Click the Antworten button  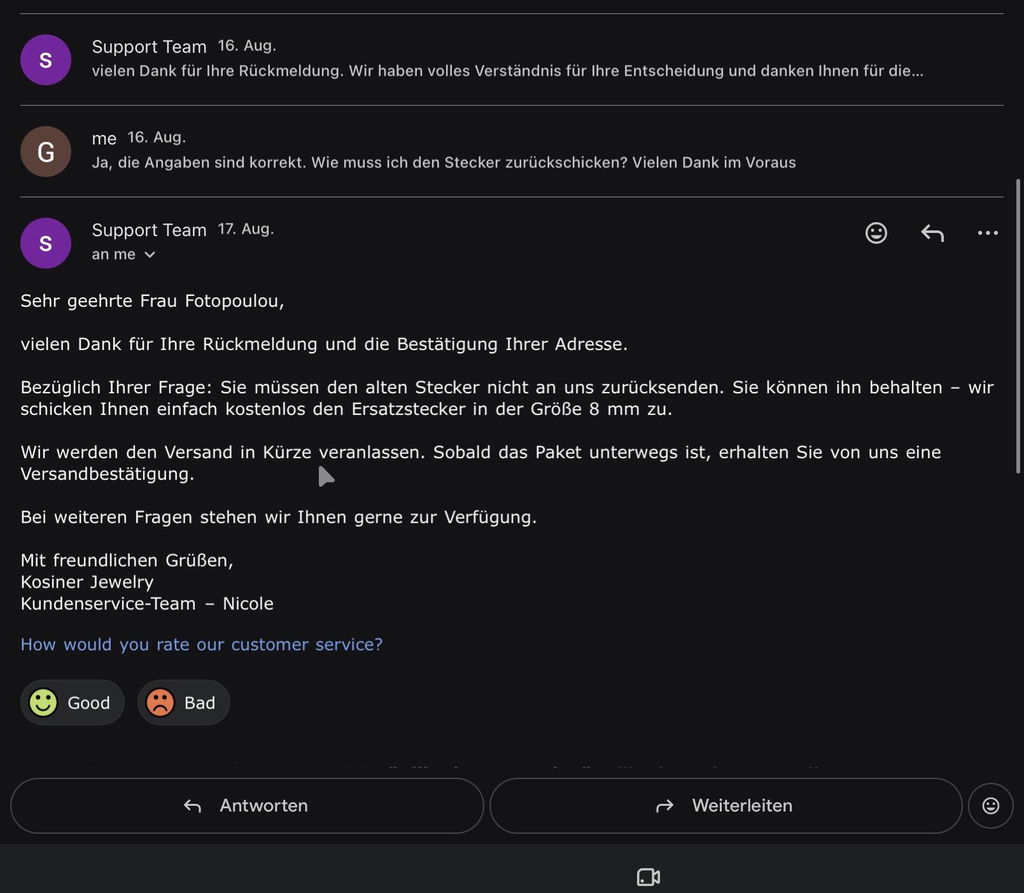click(247, 805)
